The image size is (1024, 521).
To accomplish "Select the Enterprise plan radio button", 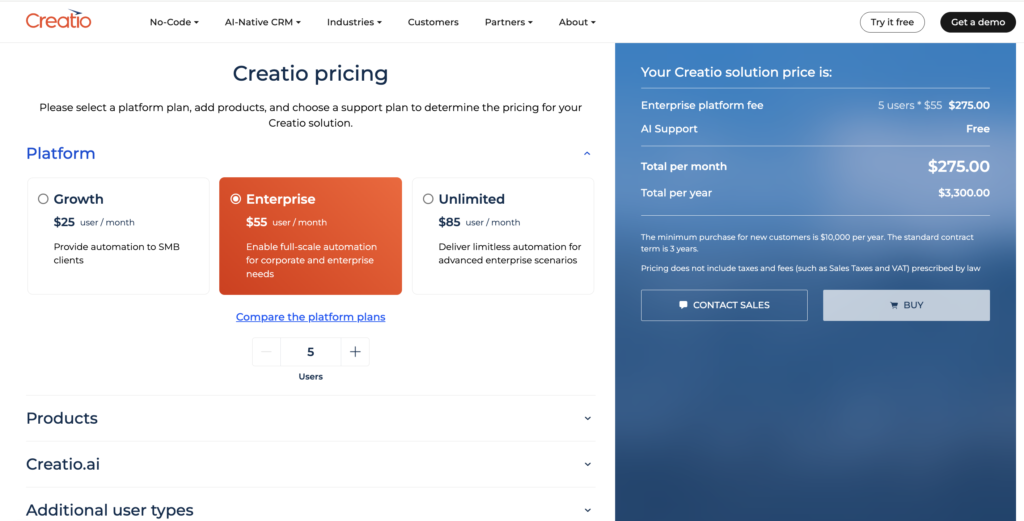I will pyautogui.click(x=236, y=199).
